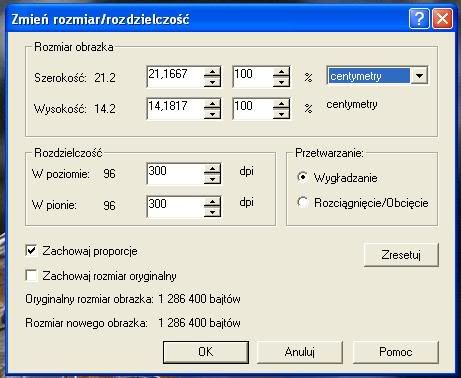This screenshot has height=378, width=461.
Task: Select the Wygładzanie radio button
Action: 302,177
